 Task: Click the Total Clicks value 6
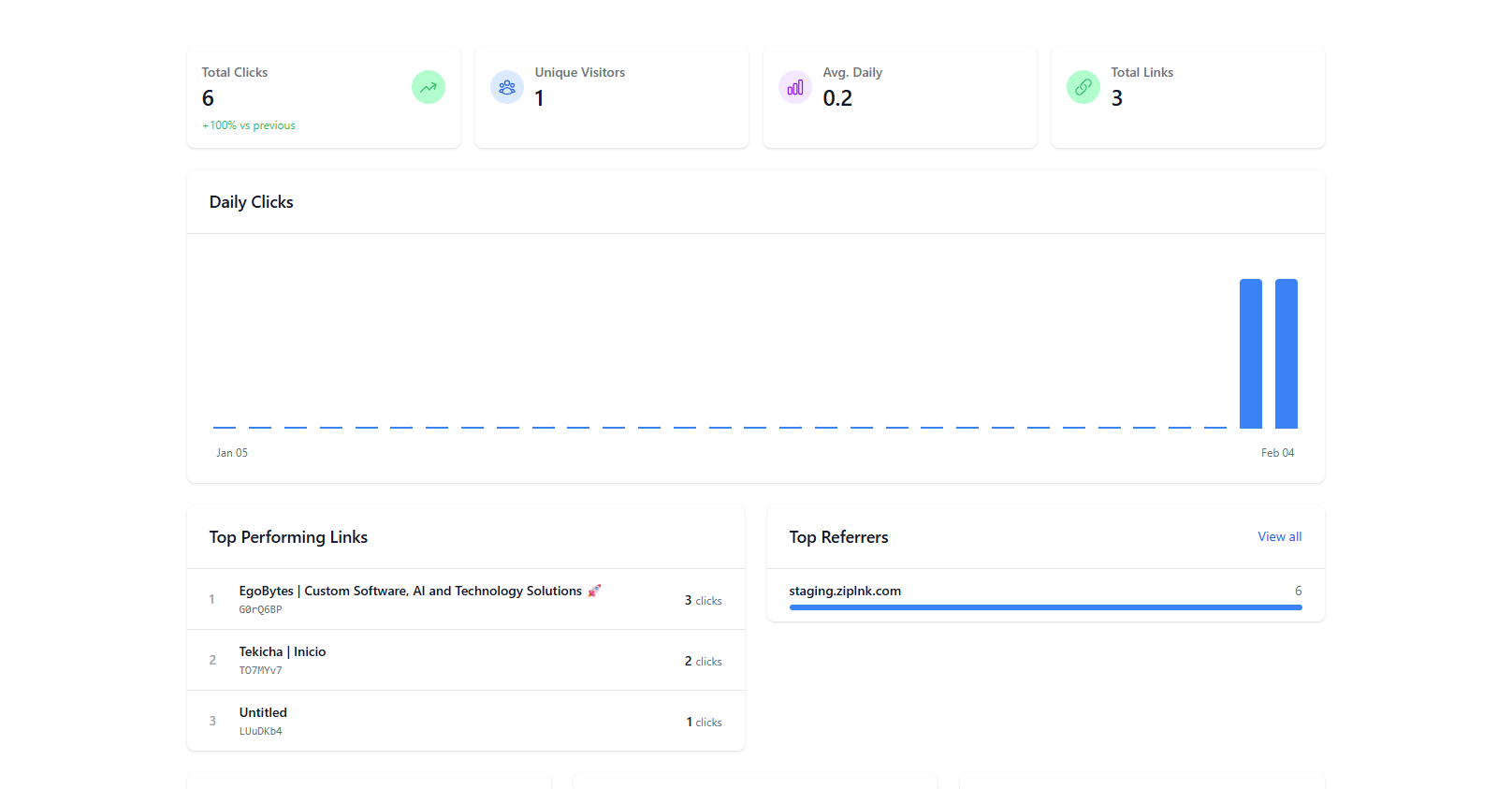208,98
